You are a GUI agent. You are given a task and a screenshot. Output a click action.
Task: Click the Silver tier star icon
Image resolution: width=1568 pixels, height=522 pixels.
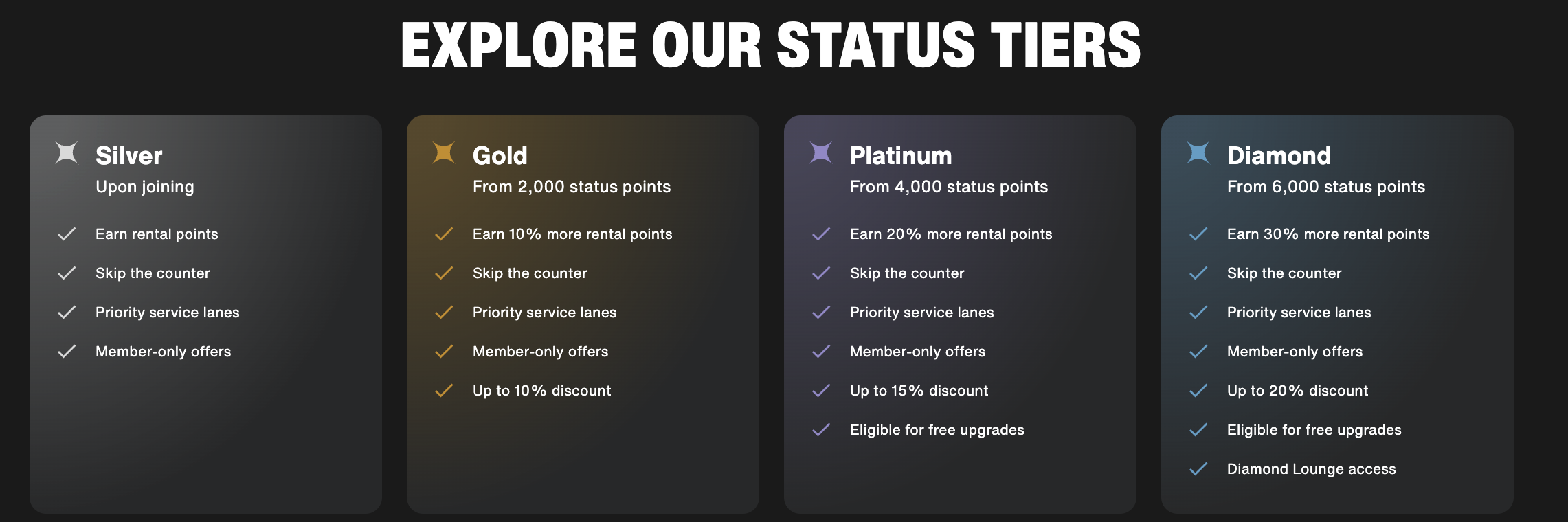coord(67,152)
